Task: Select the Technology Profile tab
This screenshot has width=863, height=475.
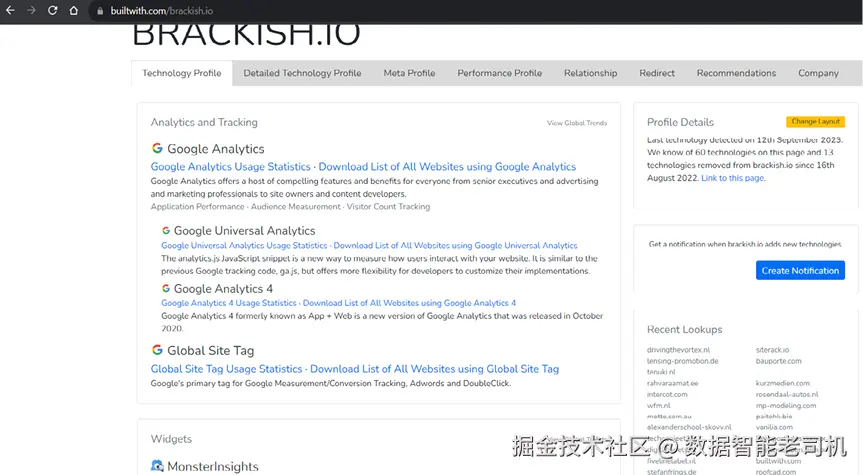Action: (x=182, y=73)
